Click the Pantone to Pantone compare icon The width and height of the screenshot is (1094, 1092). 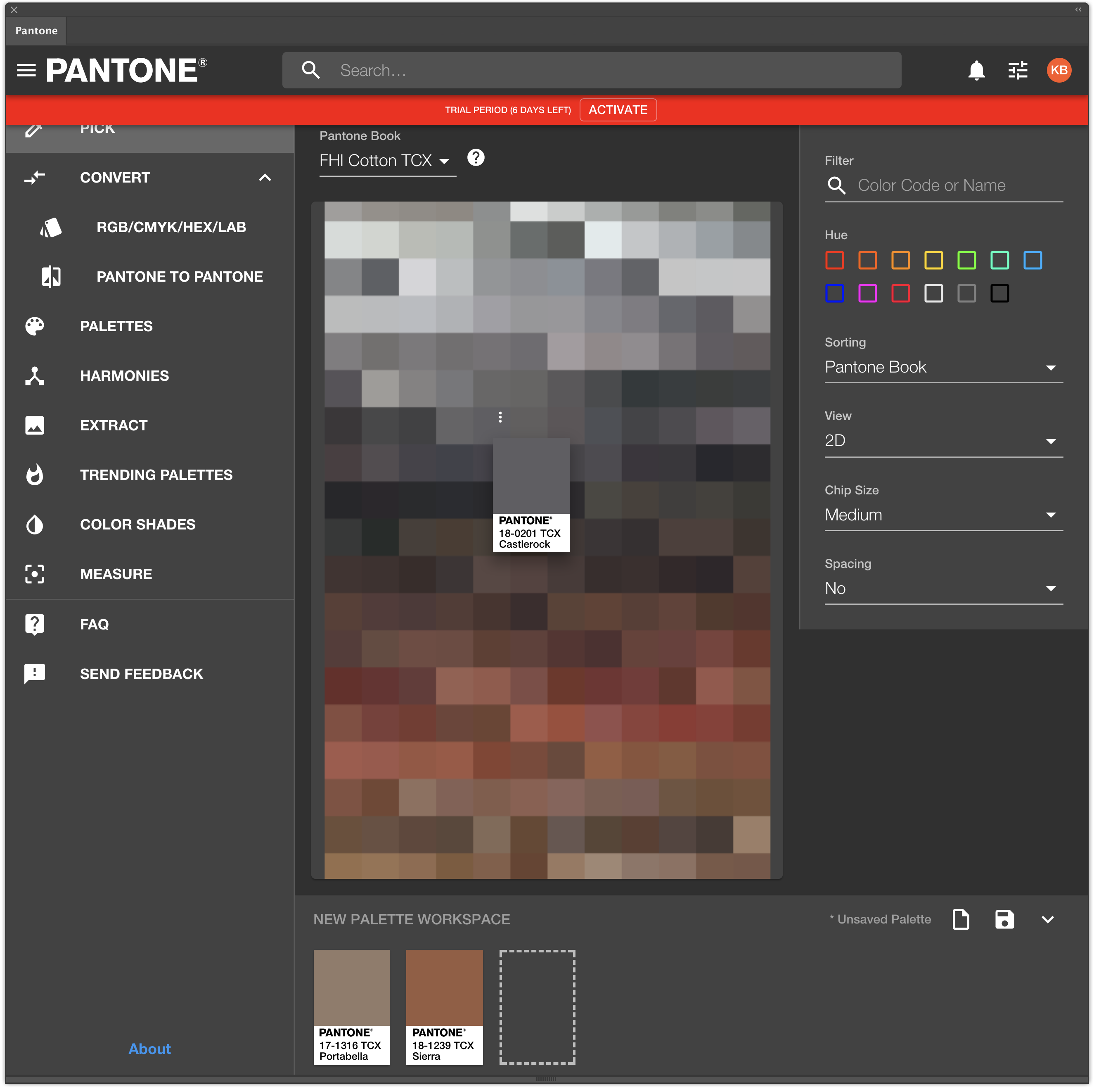pyautogui.click(x=51, y=276)
